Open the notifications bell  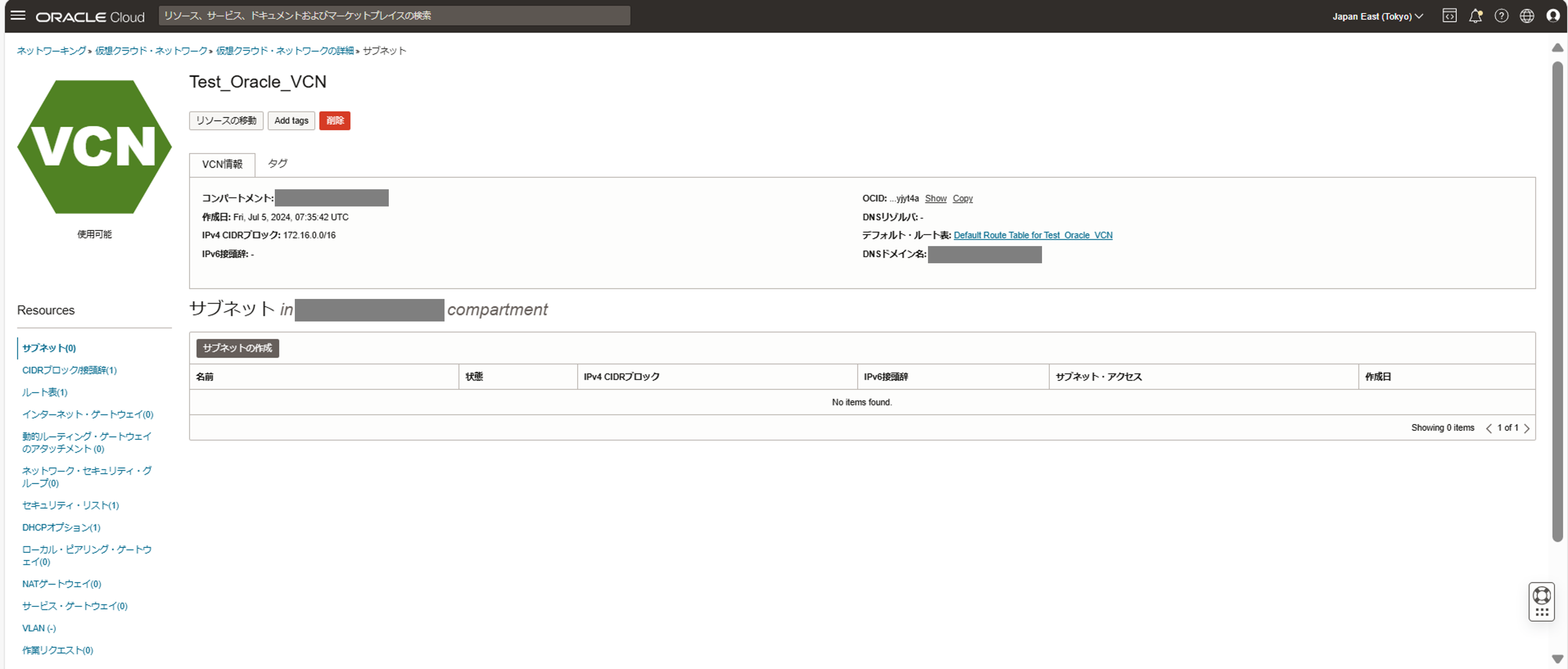[1475, 16]
